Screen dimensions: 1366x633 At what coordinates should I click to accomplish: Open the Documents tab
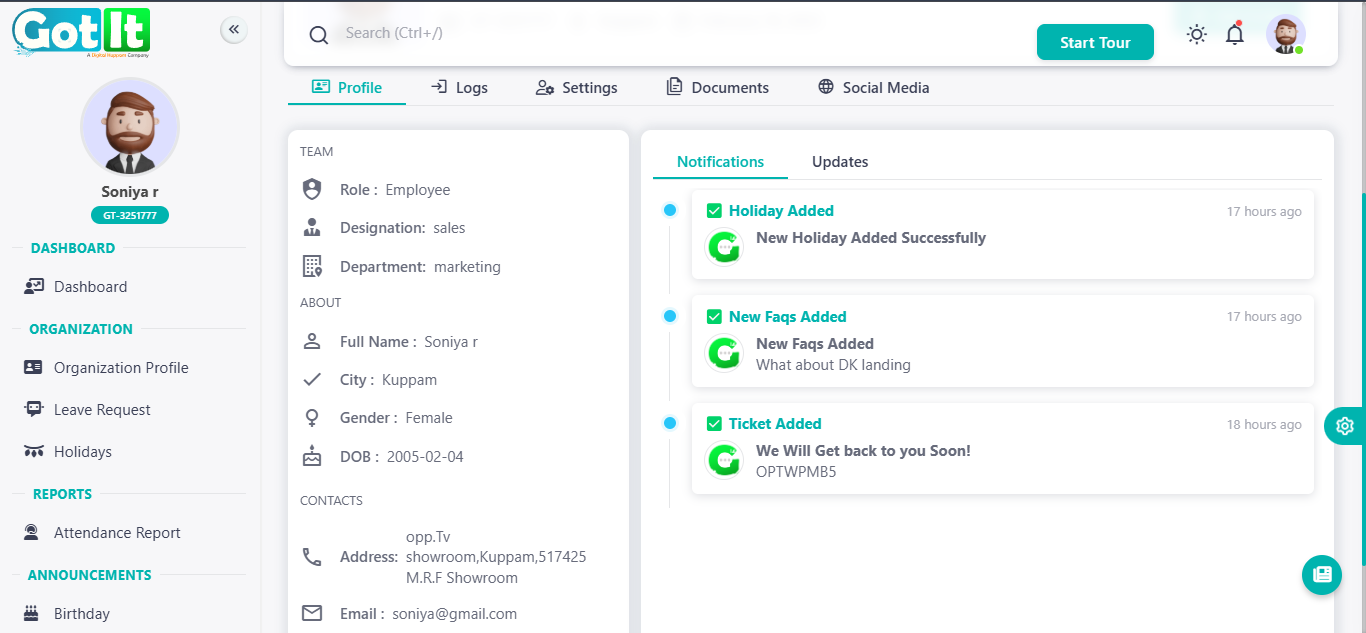tap(717, 87)
